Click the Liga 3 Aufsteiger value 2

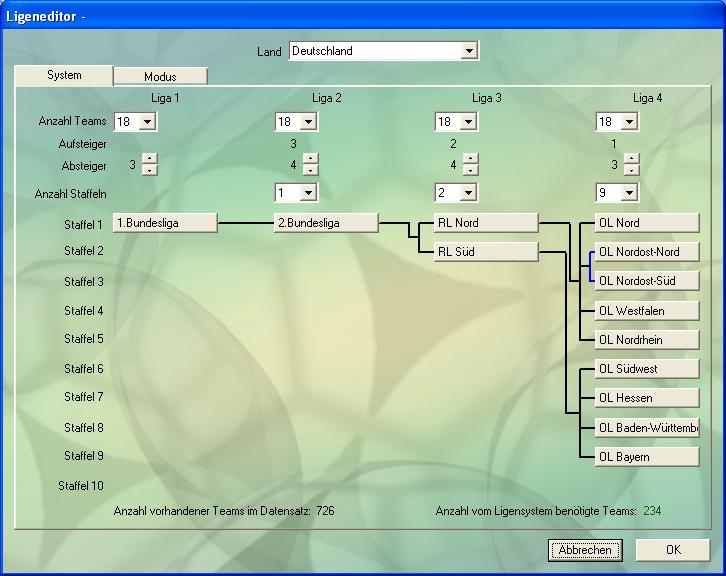tap(453, 144)
